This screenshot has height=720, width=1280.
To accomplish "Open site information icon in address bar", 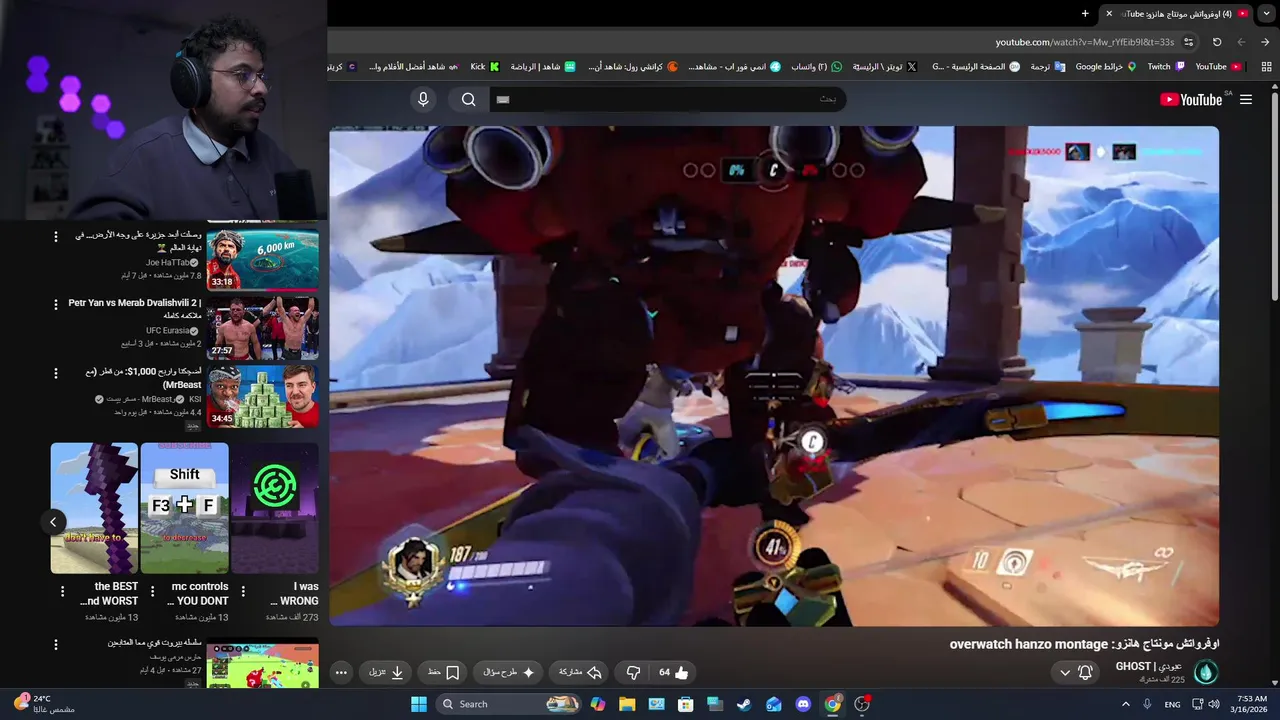I will click(x=1188, y=42).
